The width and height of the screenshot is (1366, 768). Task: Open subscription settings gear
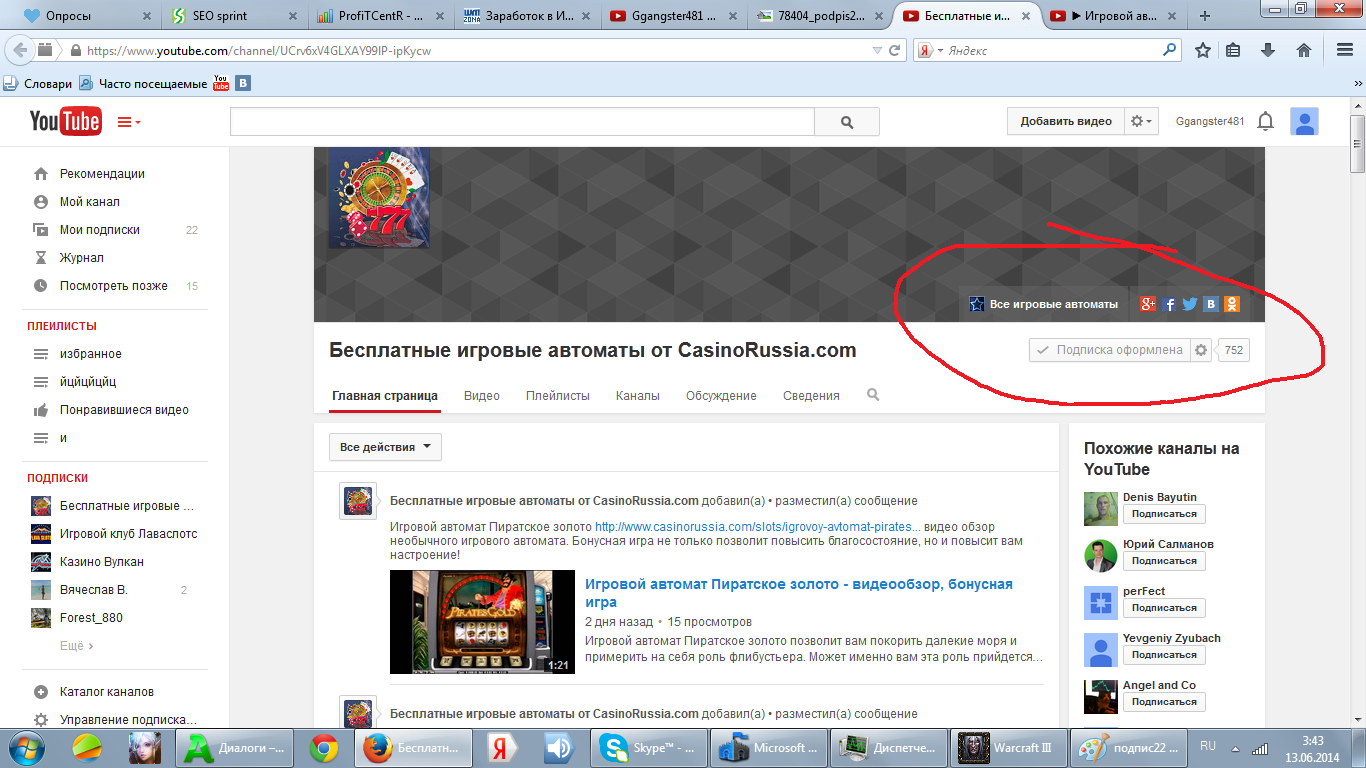[x=1201, y=350]
